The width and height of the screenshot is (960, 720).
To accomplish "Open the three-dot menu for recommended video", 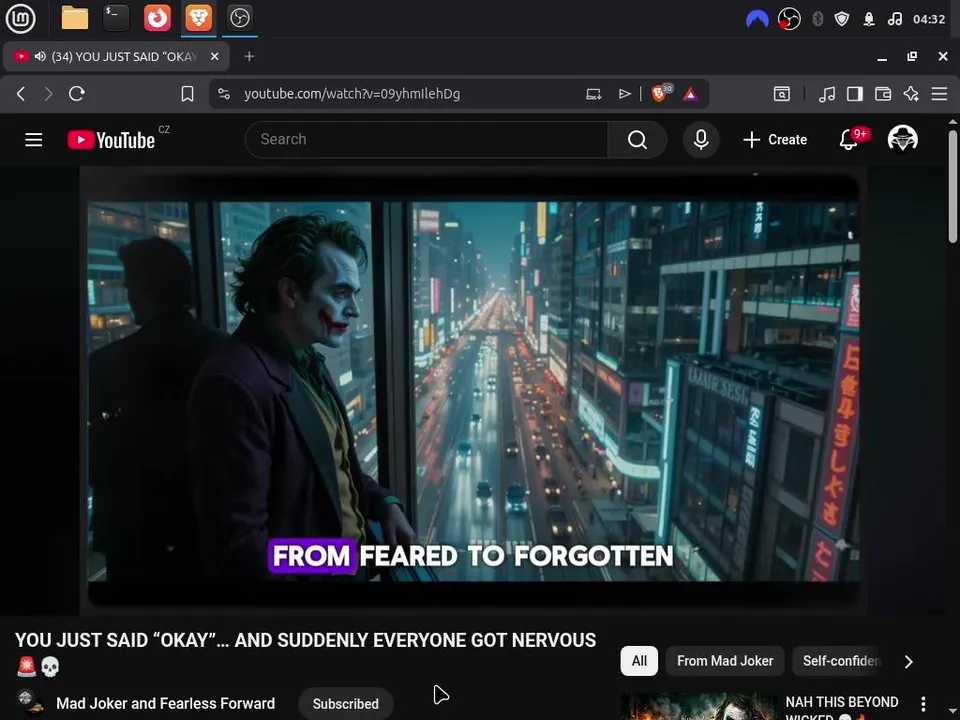I will [923, 704].
